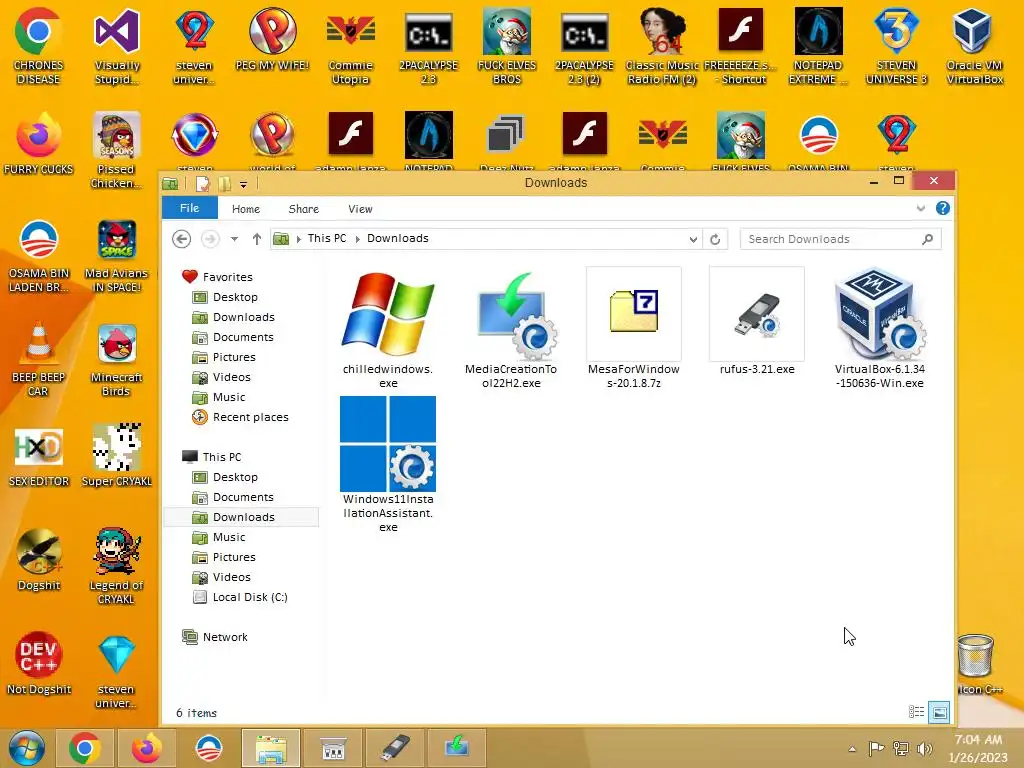Click the taskbar clock date
1024x768 pixels.
[x=978, y=758]
